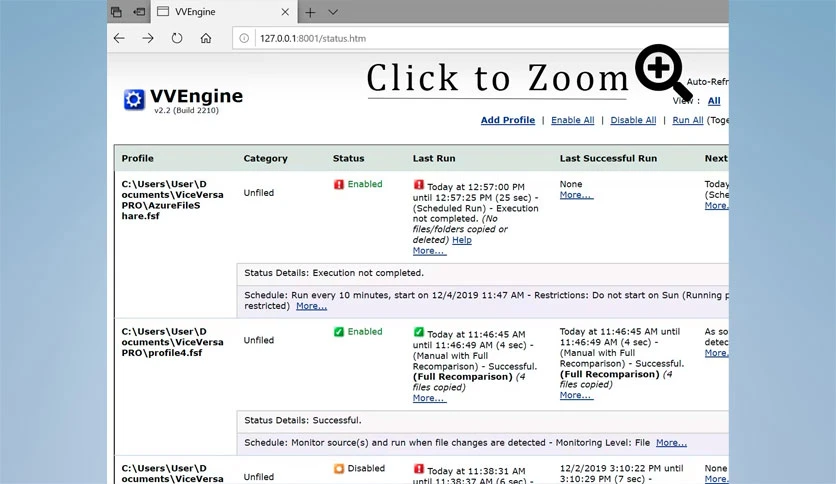Click Unfiled category for profile4 profile
836x484 pixels.
pos(259,340)
